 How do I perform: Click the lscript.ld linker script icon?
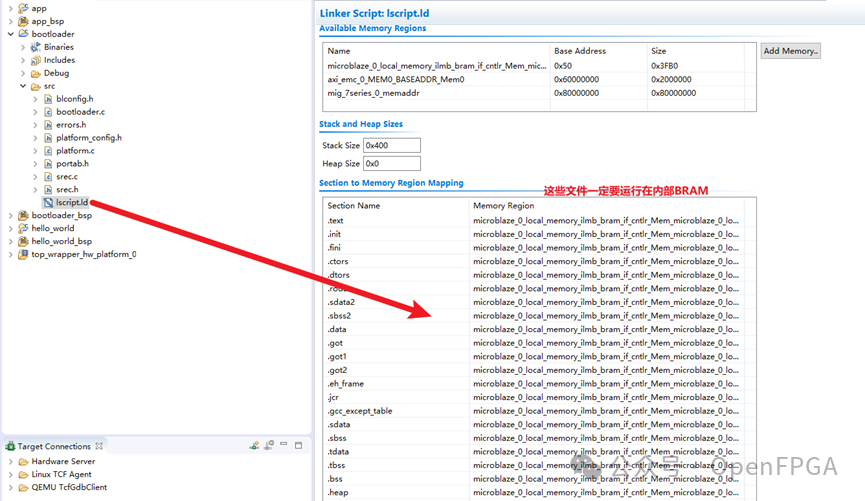(48, 202)
